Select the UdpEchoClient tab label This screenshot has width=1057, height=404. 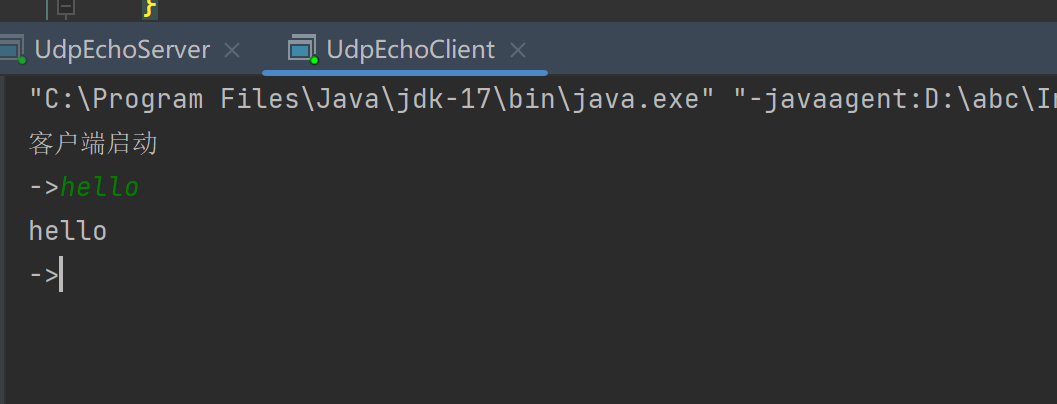click(x=410, y=49)
